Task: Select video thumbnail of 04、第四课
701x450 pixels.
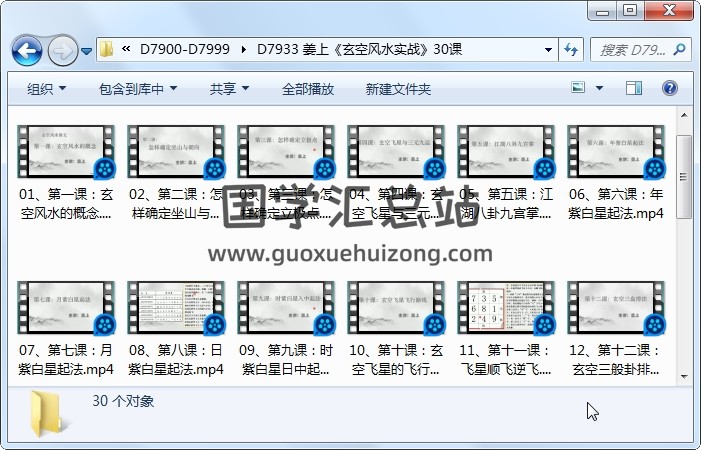Action: pyautogui.click(x=396, y=152)
